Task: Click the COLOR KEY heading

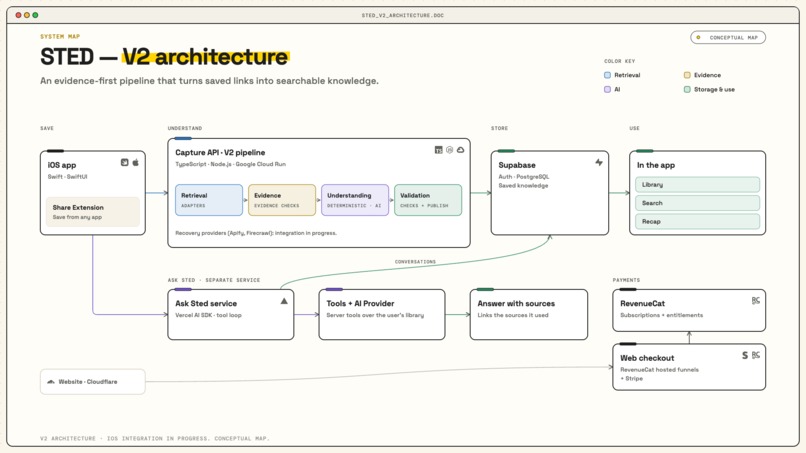Action: click(x=619, y=61)
